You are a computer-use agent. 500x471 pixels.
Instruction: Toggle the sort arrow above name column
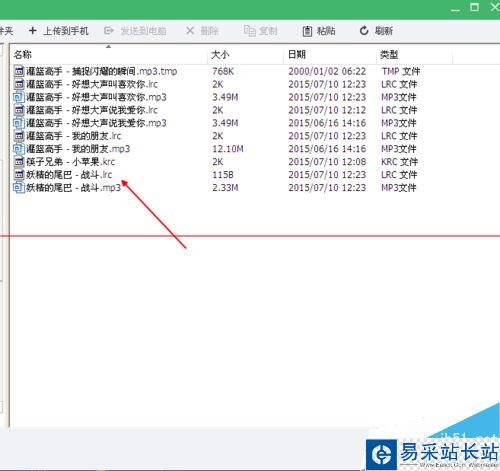coord(108,47)
